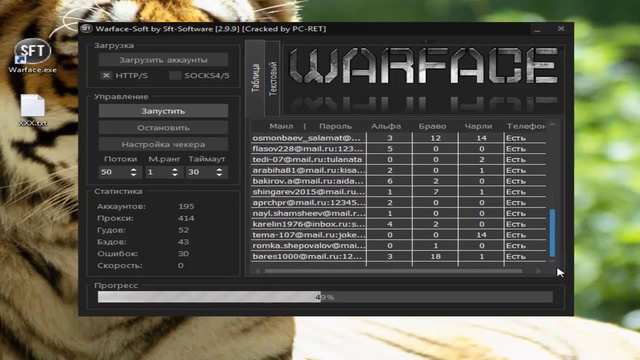This screenshot has height=360, width=640.
Task: Decrease the Потоки value with down arrow
Action: click(x=133, y=175)
